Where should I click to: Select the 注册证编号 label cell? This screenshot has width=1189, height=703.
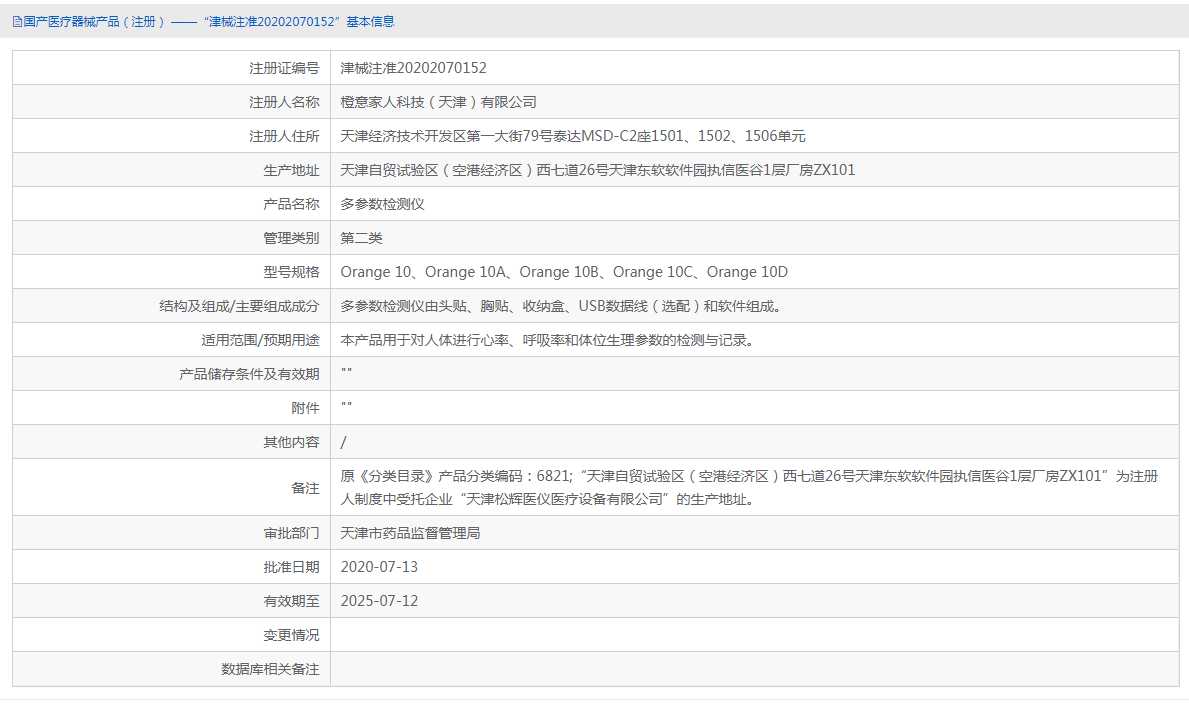pos(171,68)
